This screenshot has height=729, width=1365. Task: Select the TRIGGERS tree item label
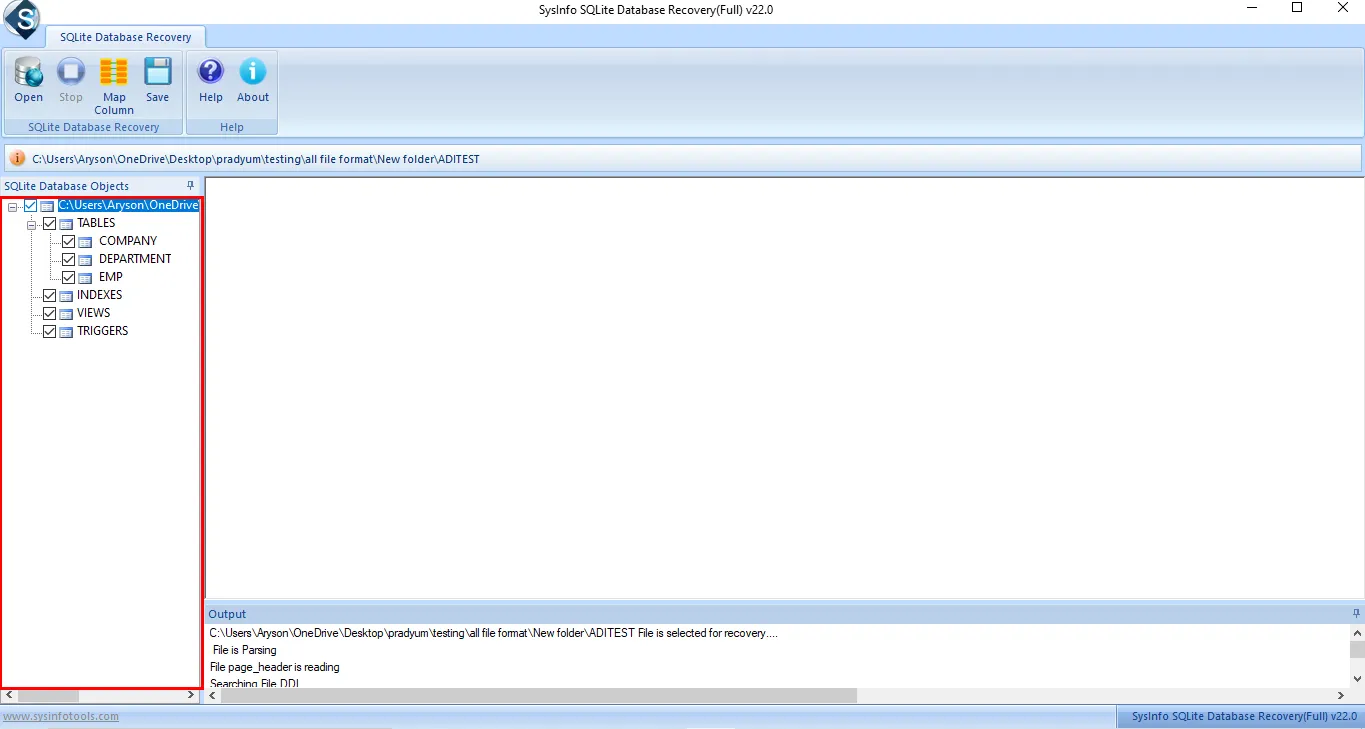point(103,331)
